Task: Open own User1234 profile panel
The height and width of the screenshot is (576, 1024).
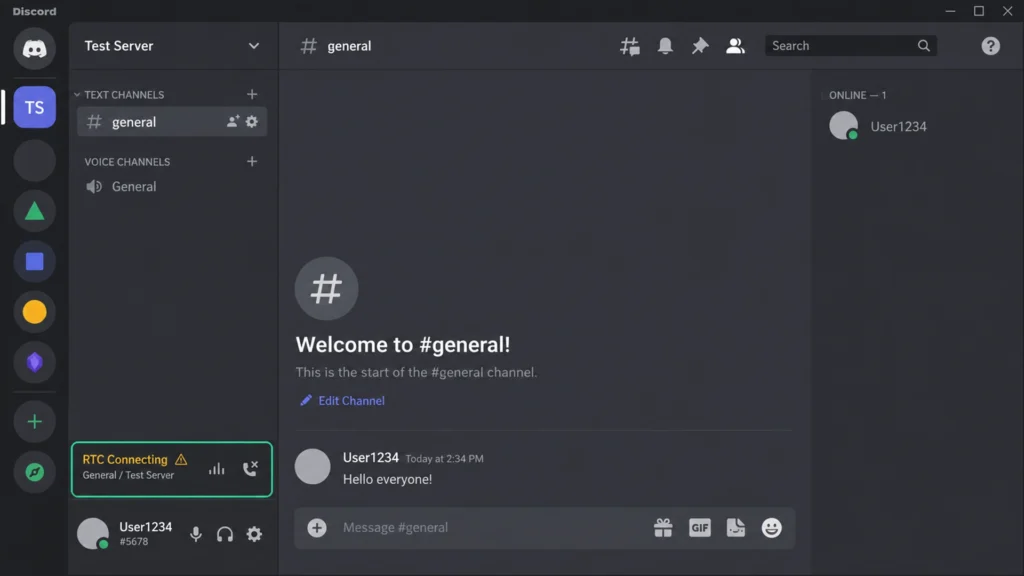Action: pos(125,534)
